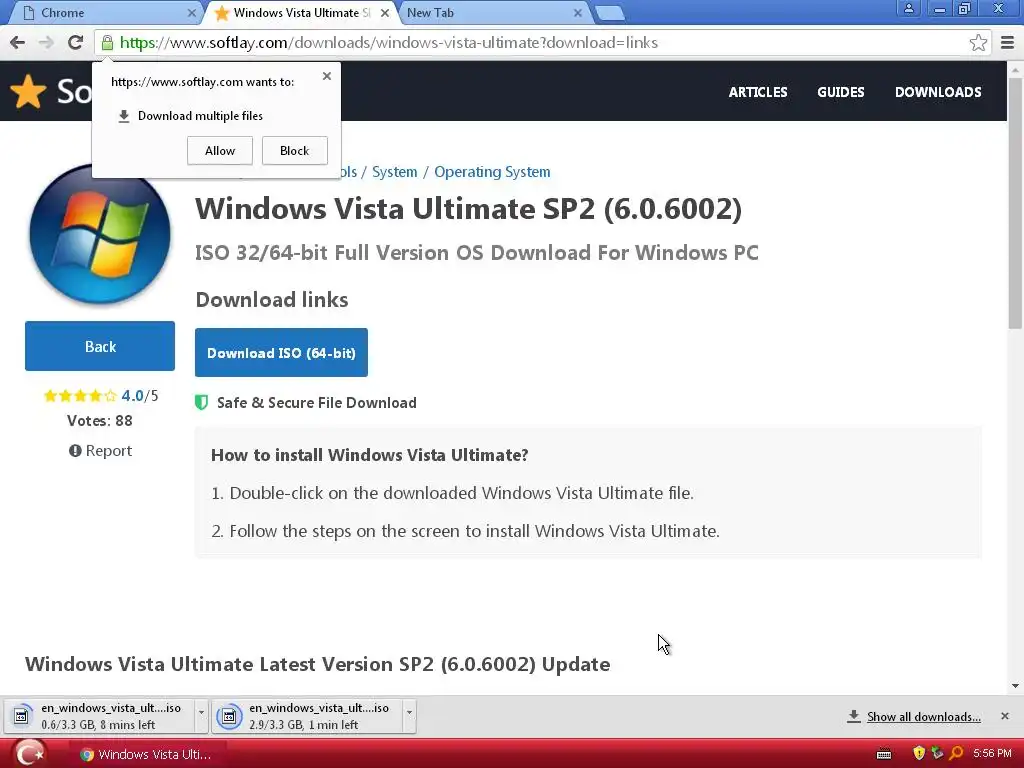Click the Report exclamation icon
The height and width of the screenshot is (768, 1024).
coord(75,451)
